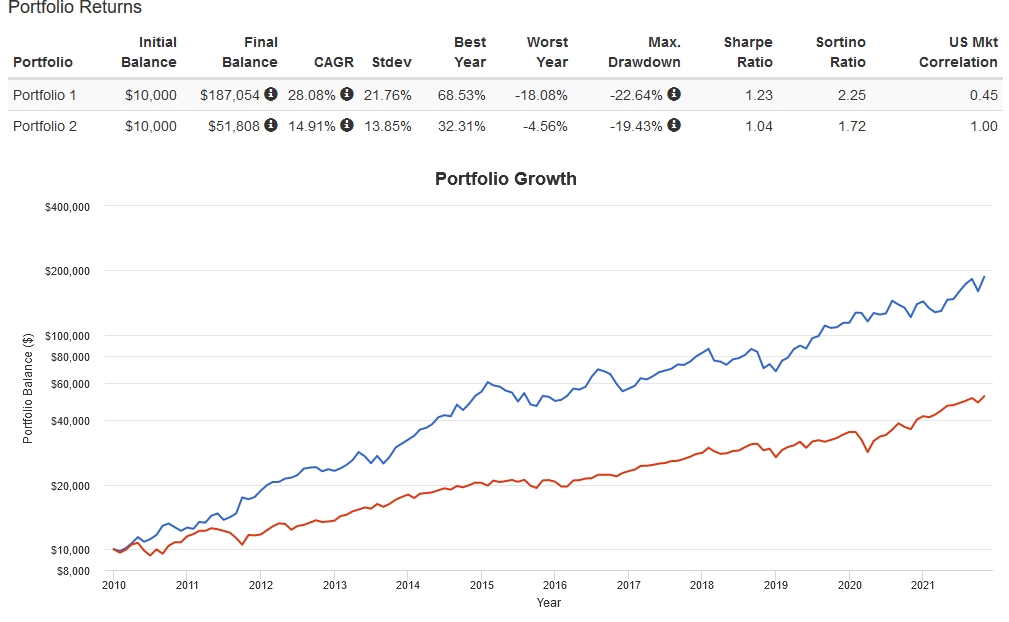Screen dimensions: 1009x622
Task: Click the Max. Drawdown column header
Action: click(x=644, y=52)
